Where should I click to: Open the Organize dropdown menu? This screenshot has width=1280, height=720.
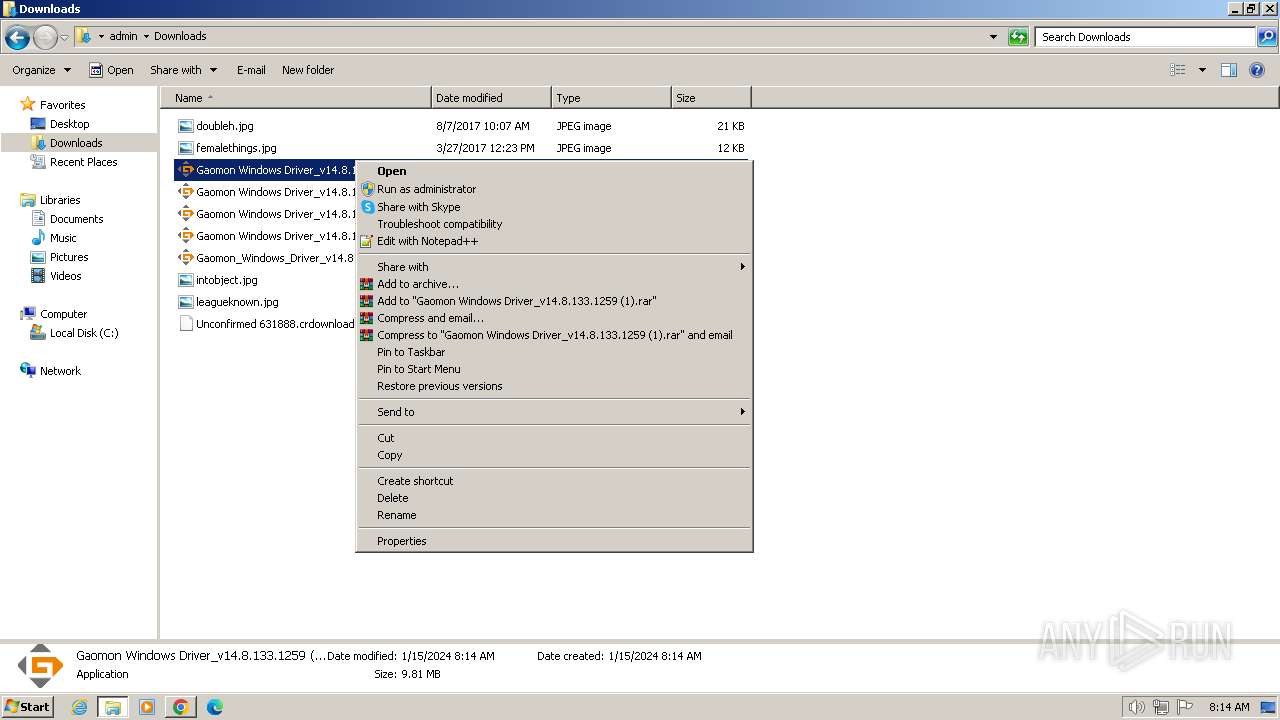point(41,70)
